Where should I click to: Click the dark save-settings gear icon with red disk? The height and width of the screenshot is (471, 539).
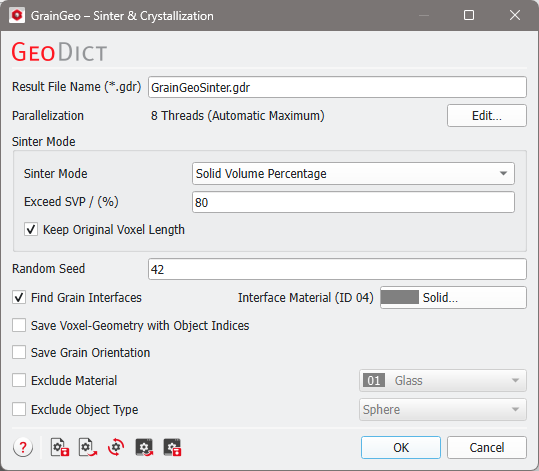172,447
